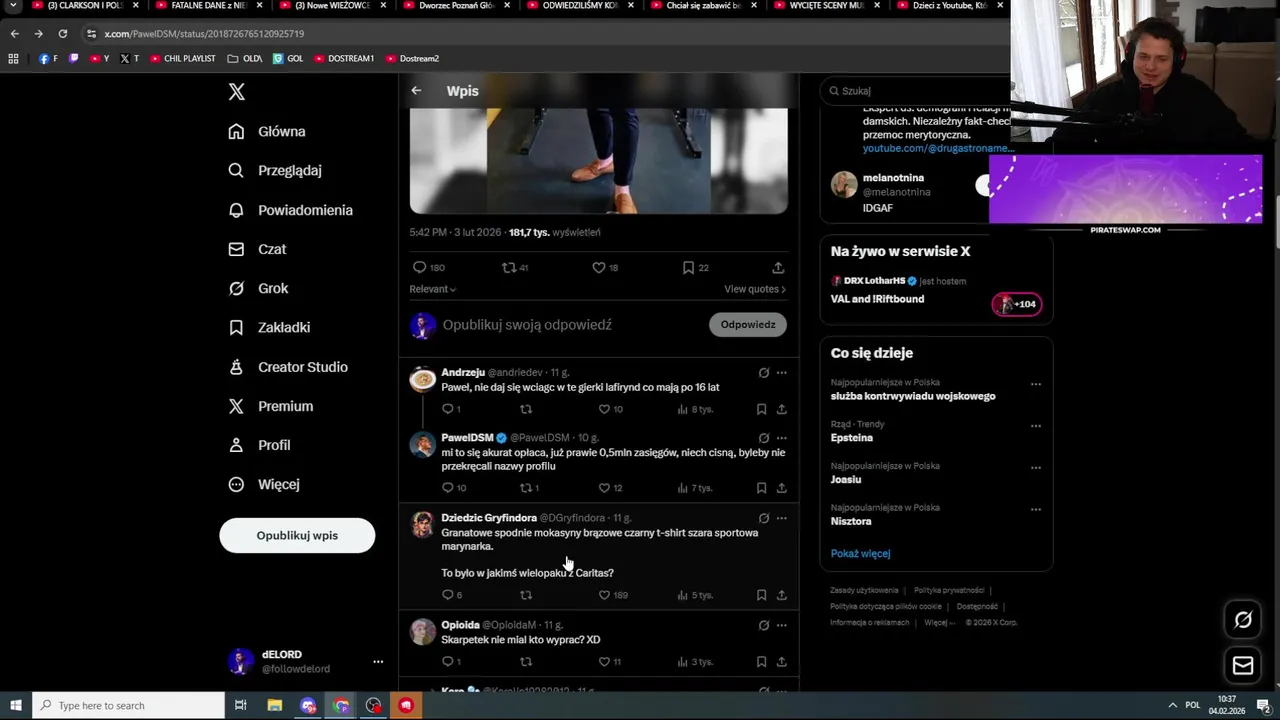This screenshot has height=720, width=1280.
Task: Click the X logo in the sidebar
Action: click(x=236, y=92)
